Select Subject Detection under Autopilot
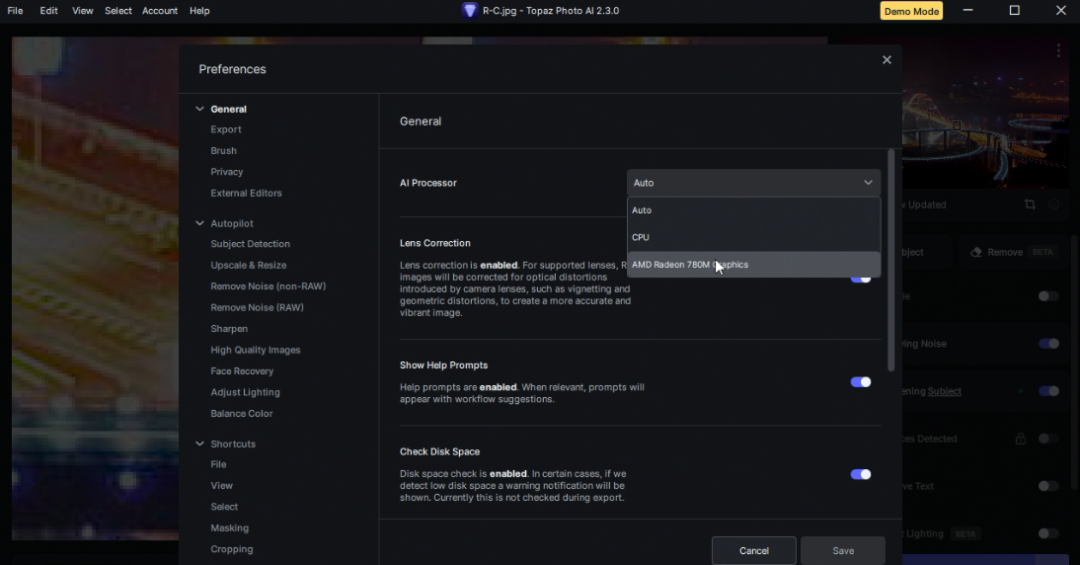Screen dimensions: 1080x565 (250, 244)
